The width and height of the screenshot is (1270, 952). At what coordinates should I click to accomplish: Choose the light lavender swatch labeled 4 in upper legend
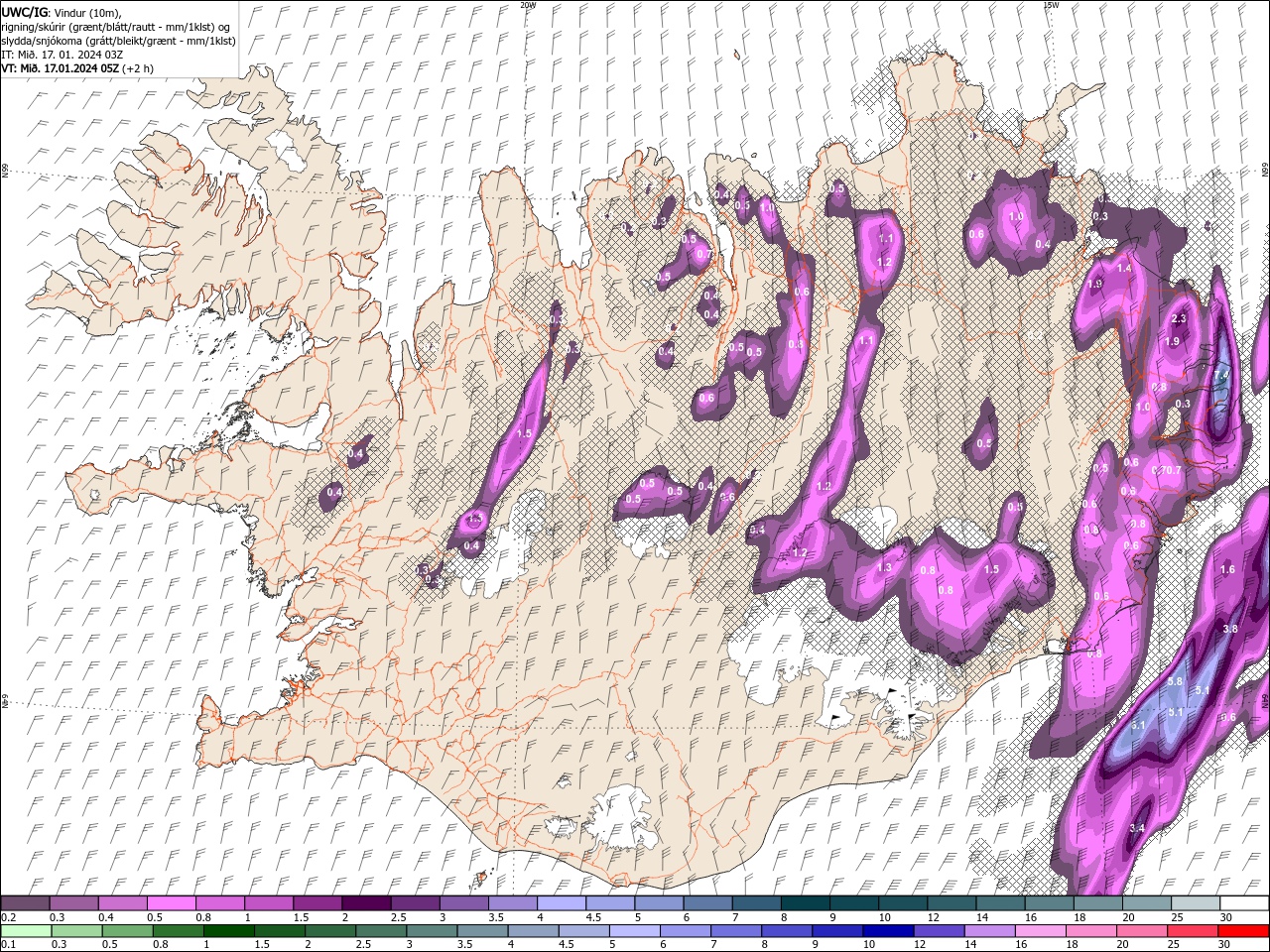coord(562,903)
